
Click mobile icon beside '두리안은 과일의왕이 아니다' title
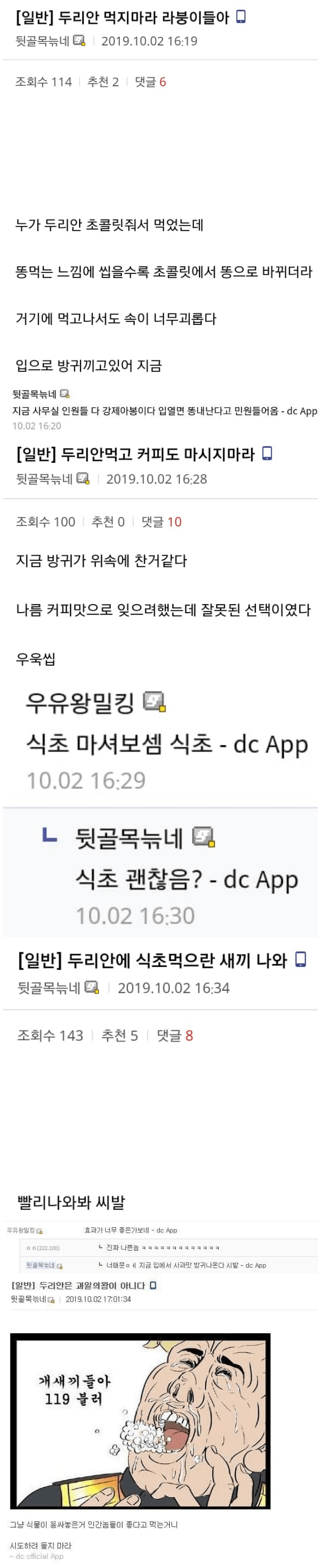[x=153, y=1285]
